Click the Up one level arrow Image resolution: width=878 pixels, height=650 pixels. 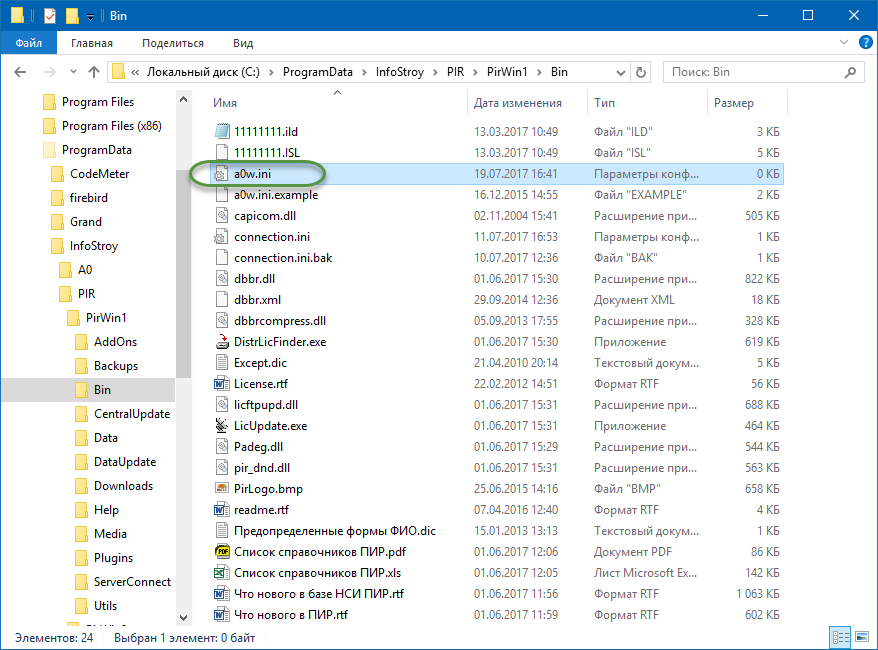point(94,72)
